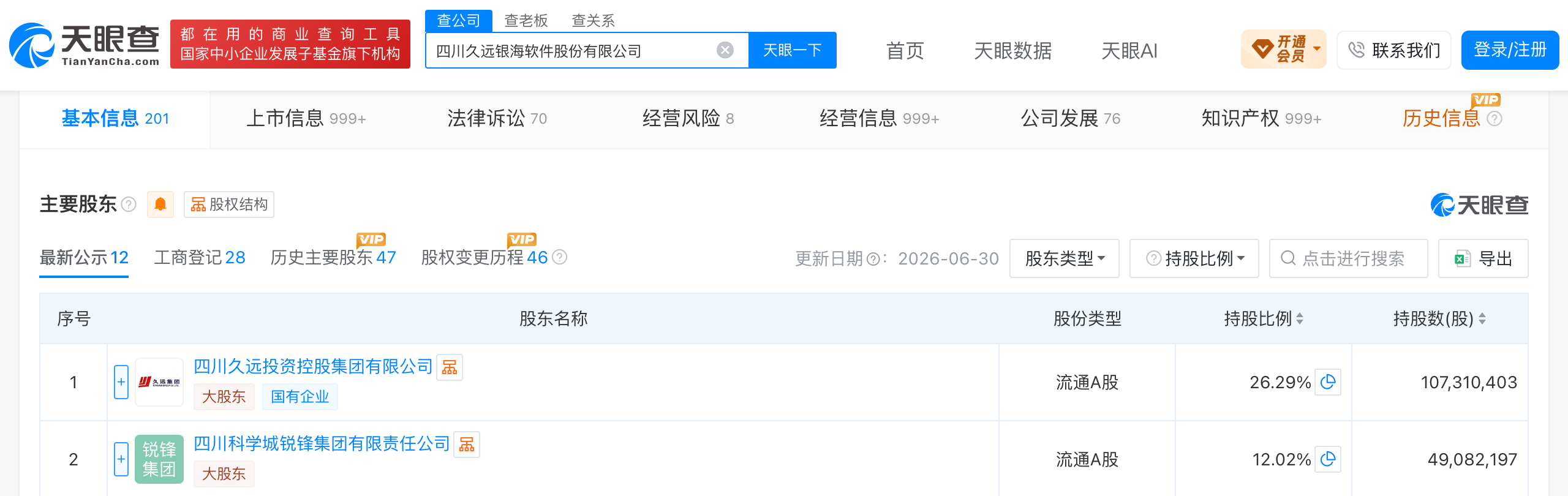The width and height of the screenshot is (1568, 496).
Task: Click the 天眼查 logo at top left
Action: coord(85,45)
